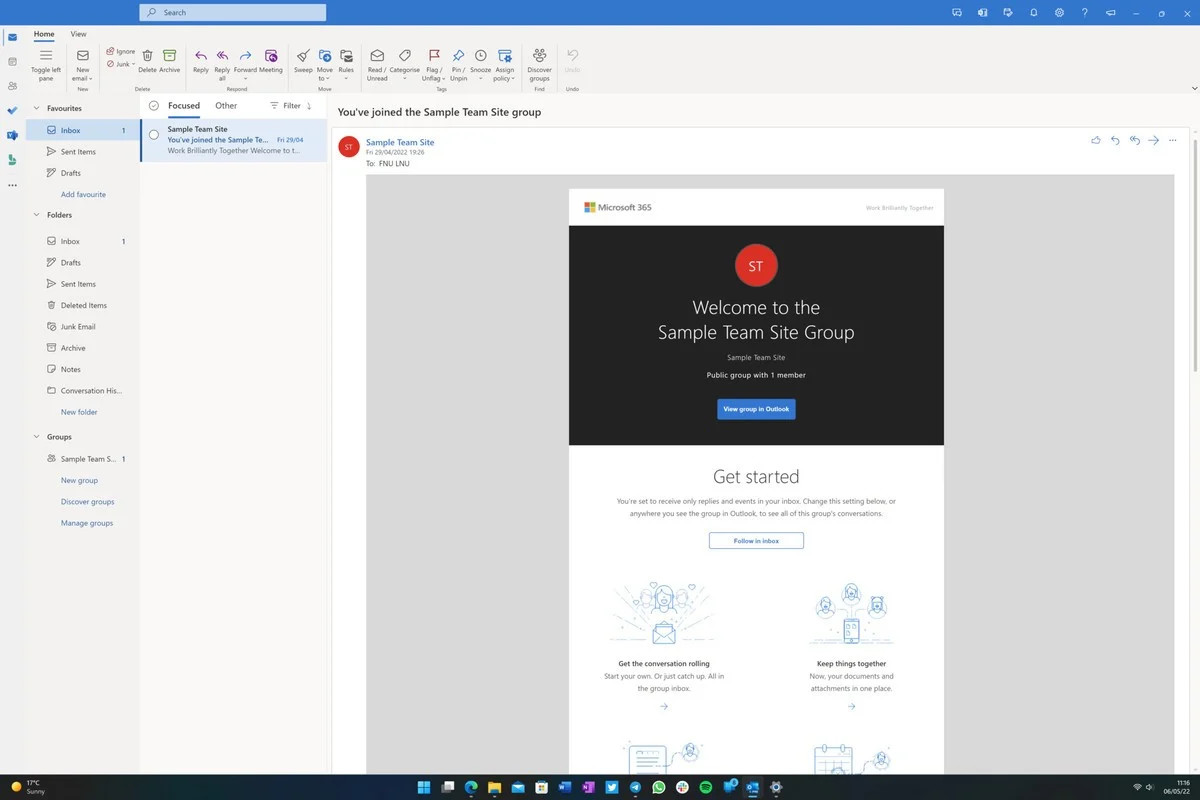Viewport: 1200px width, 800px height.
Task: Like the message with thumbs-up icon
Action: (x=1096, y=141)
